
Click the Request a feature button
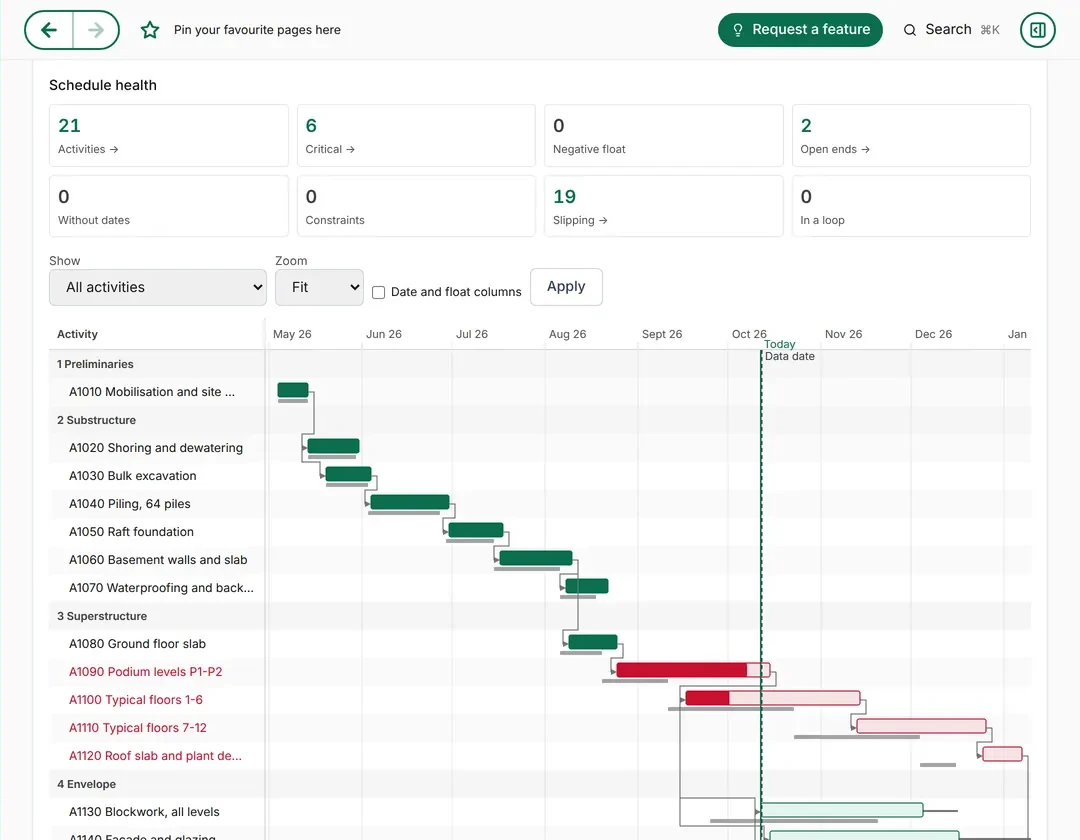pos(800,30)
